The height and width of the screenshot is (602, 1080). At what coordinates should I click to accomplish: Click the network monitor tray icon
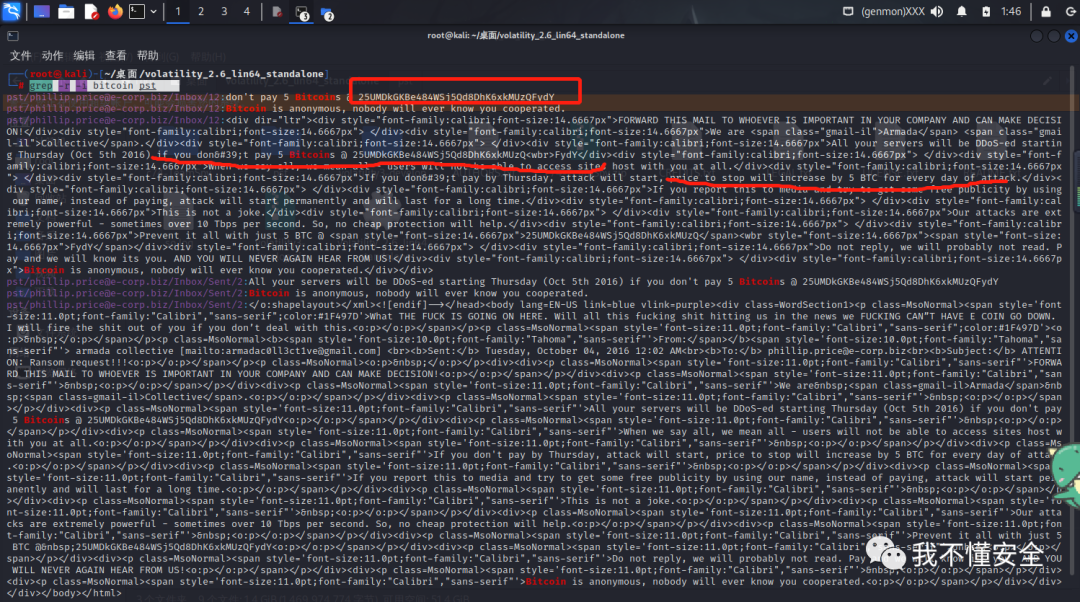tap(848, 11)
